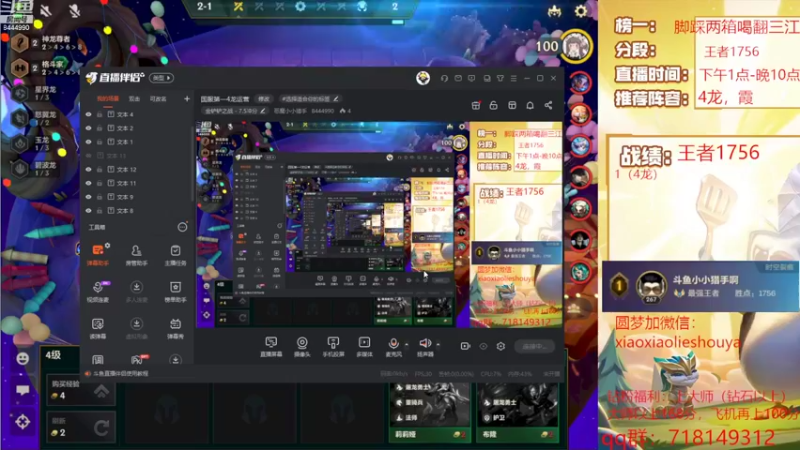Toggle the lock on the 文本 4 layer
The image size is (800, 450).
click(99, 114)
